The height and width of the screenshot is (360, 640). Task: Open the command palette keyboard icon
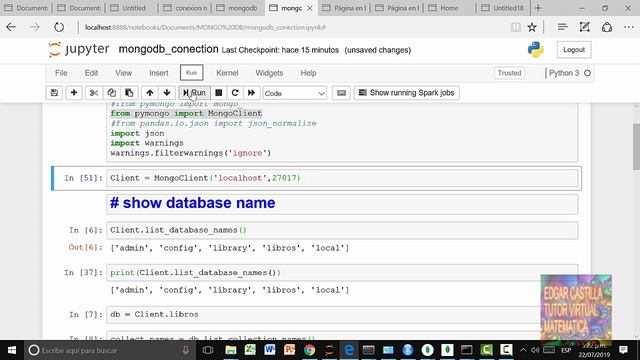coord(342,93)
